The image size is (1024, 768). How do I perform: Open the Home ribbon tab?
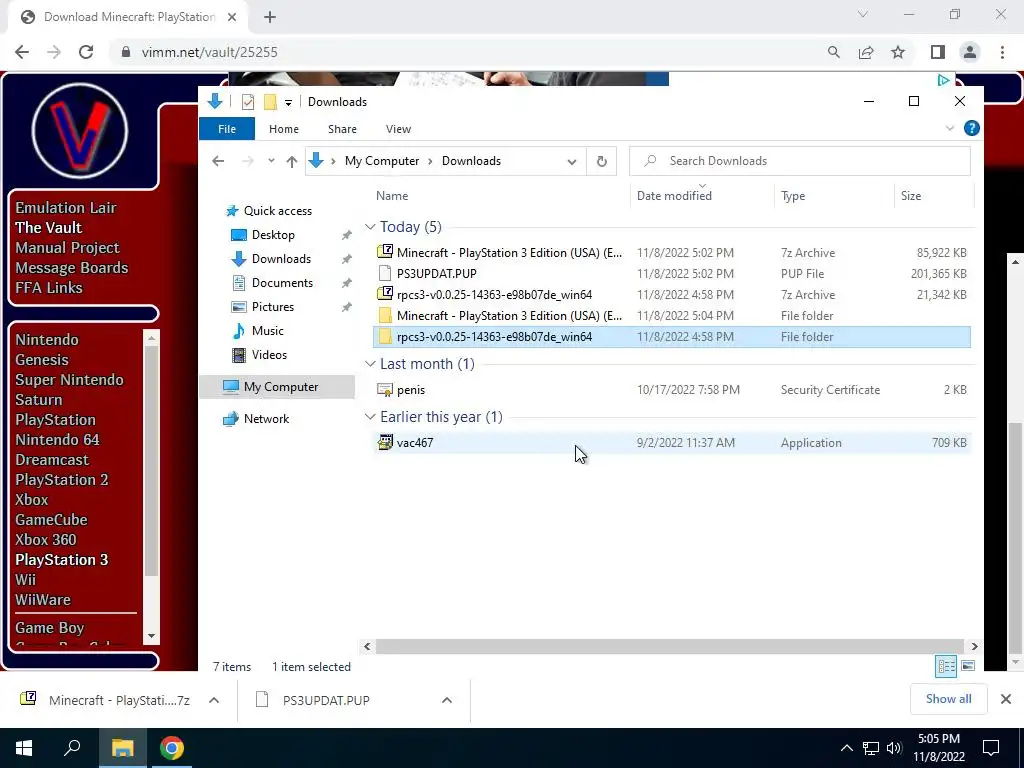[x=283, y=129]
